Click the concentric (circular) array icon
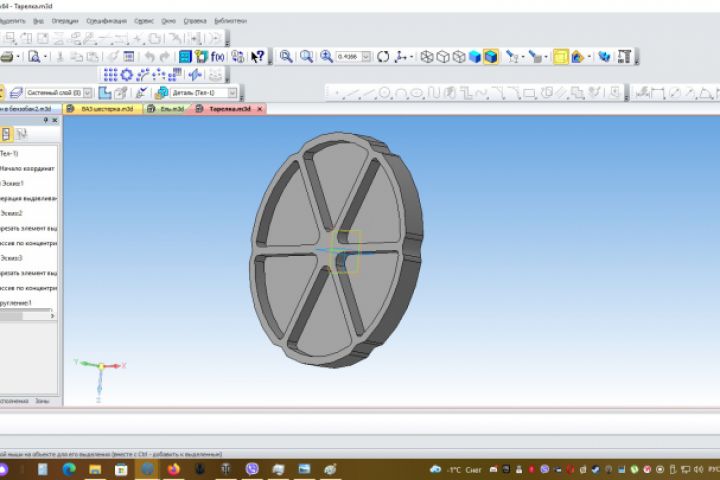Screen dimensions: 720x480 [x=126, y=74]
